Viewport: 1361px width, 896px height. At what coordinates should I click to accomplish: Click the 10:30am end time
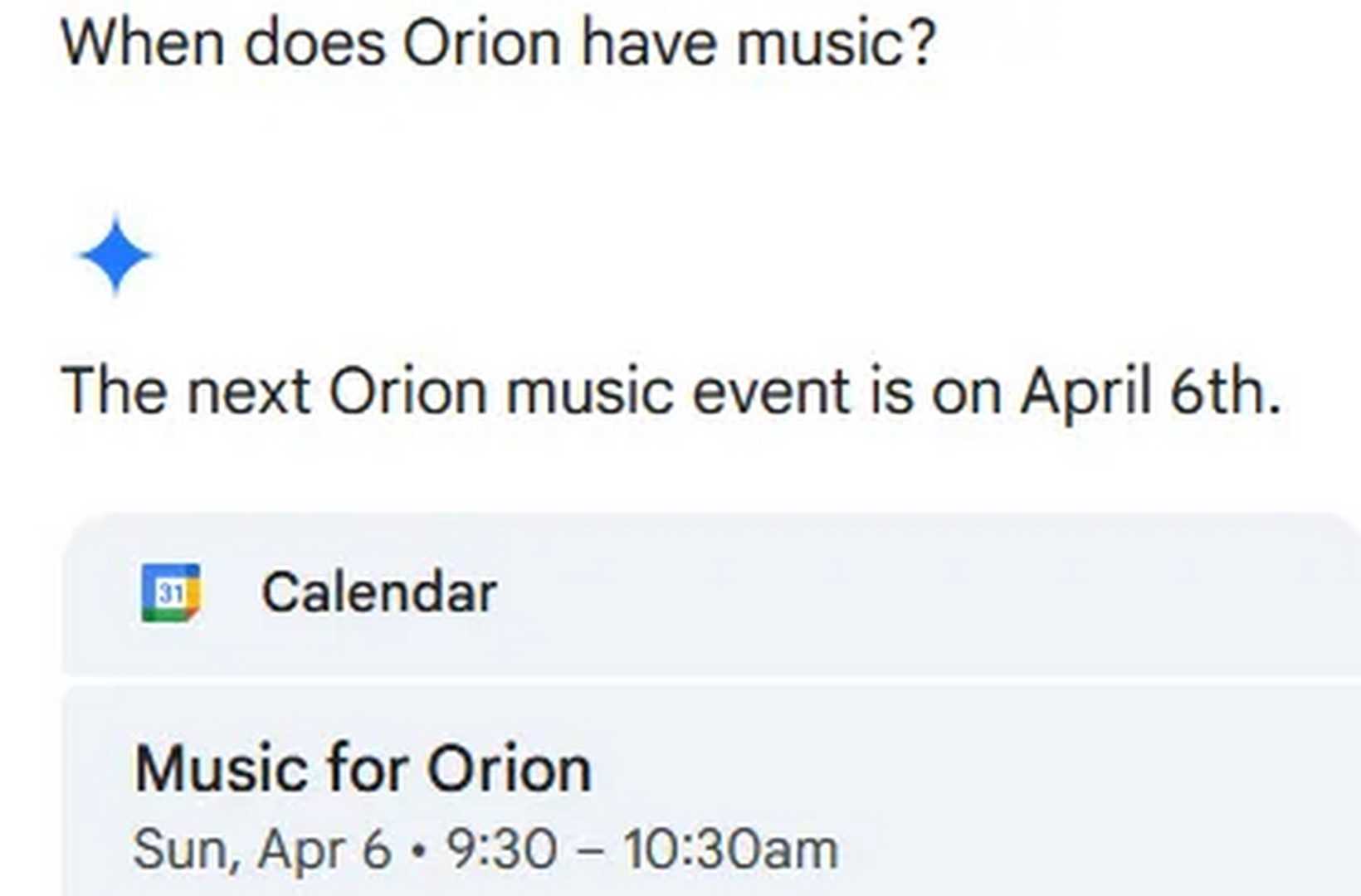pyautogui.click(x=730, y=850)
